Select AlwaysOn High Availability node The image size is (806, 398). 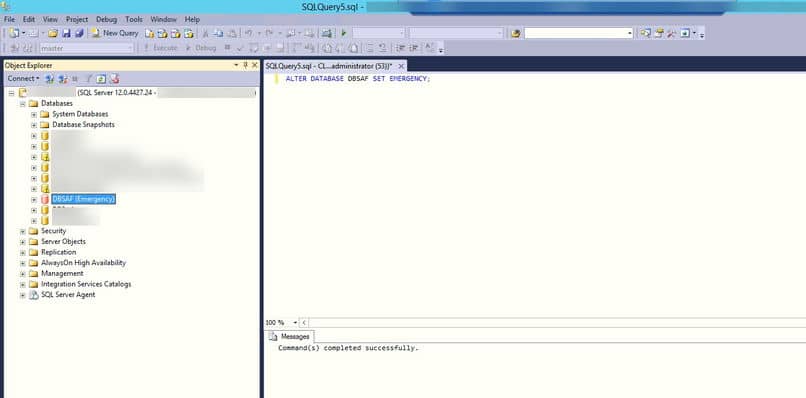(83, 263)
